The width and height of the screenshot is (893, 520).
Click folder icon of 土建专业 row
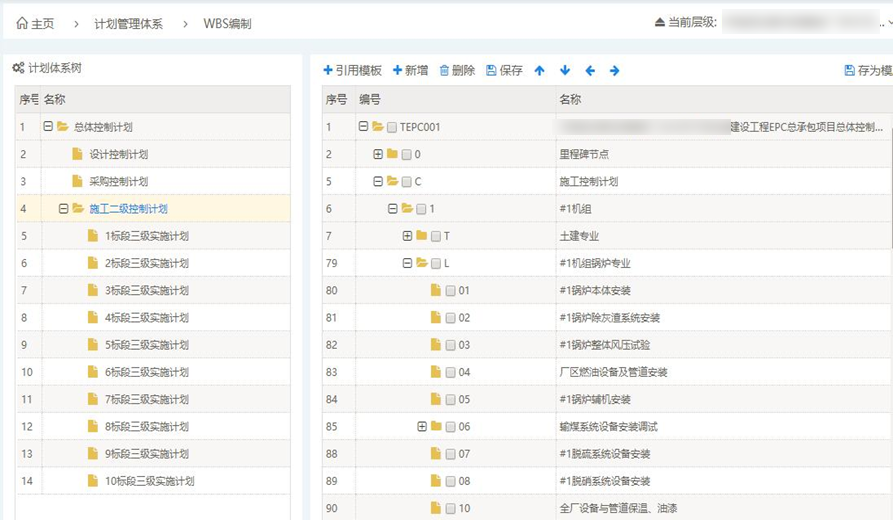(x=421, y=236)
